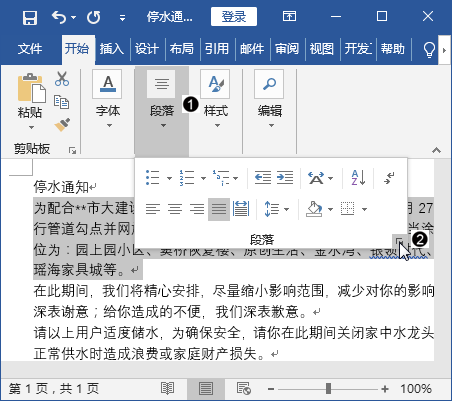Open the shading color dropdown arrow
The width and height of the screenshot is (452, 401).
tap(330, 209)
